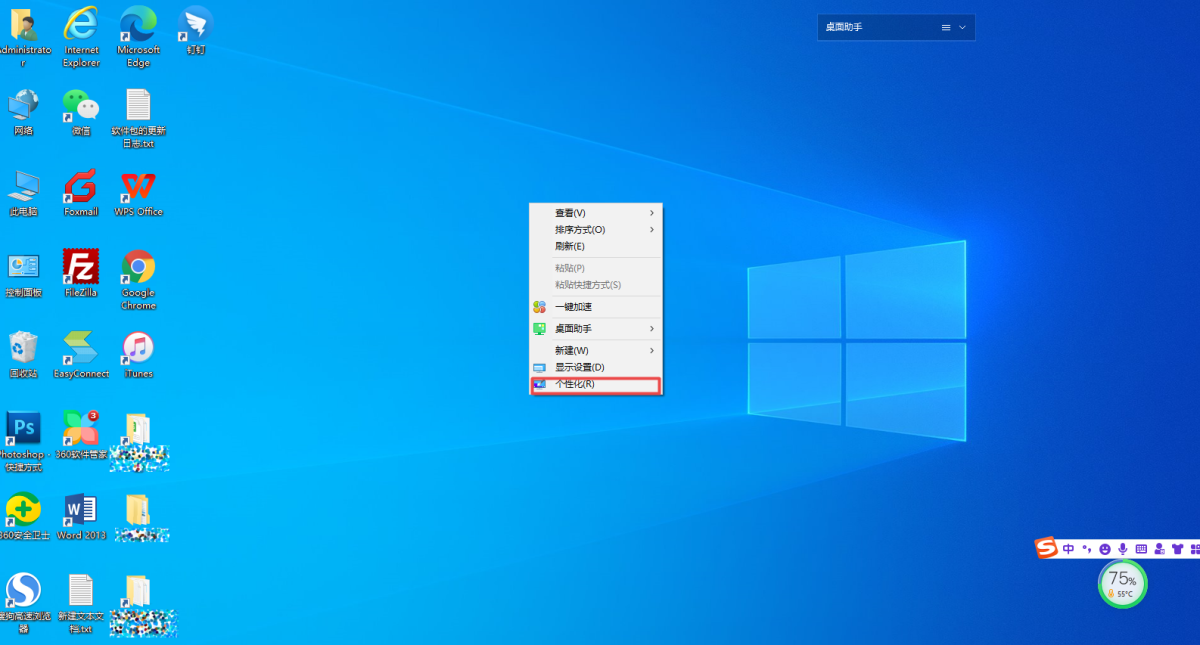
Task: Select the Microsoft Edge shortcut
Action: pyautogui.click(x=138, y=25)
